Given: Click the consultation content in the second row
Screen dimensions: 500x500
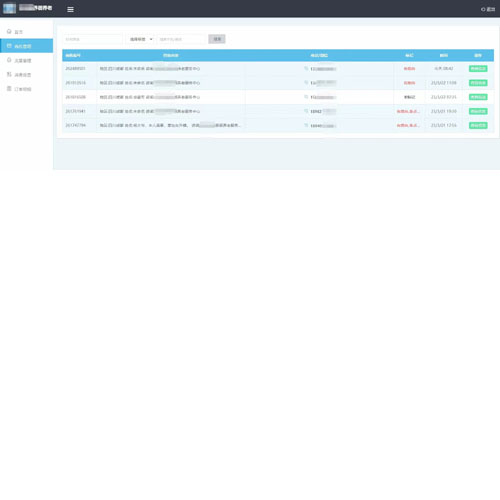Looking at the screenshot, I should (x=150, y=83).
